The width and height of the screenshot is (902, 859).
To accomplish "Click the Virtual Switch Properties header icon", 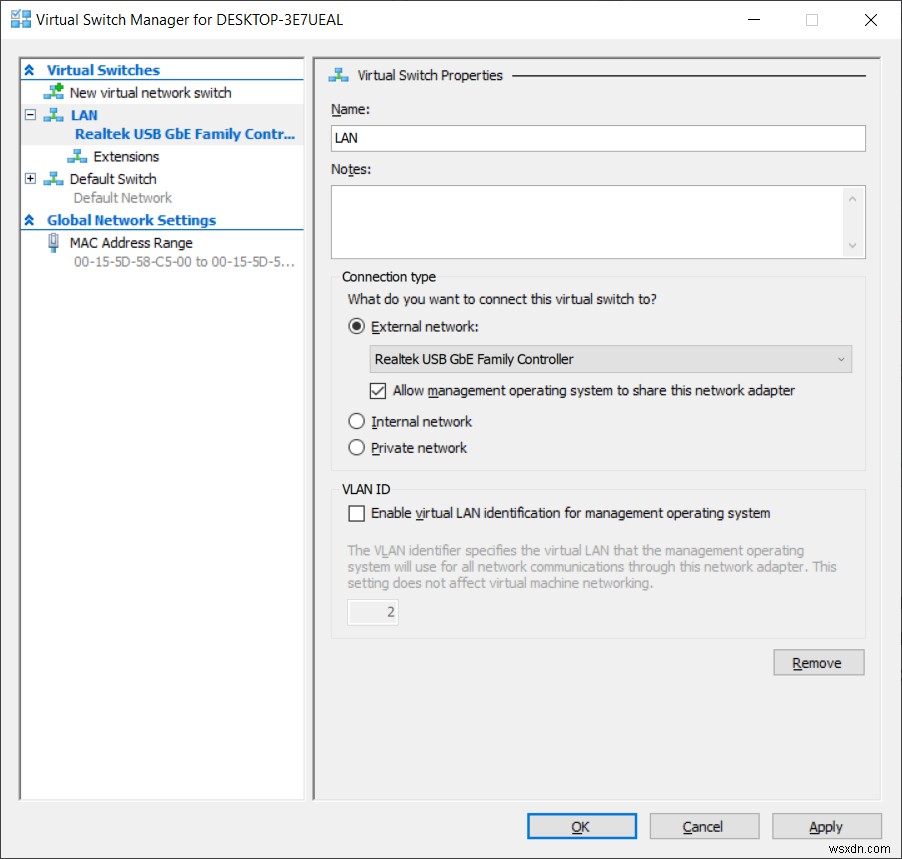I will point(338,75).
